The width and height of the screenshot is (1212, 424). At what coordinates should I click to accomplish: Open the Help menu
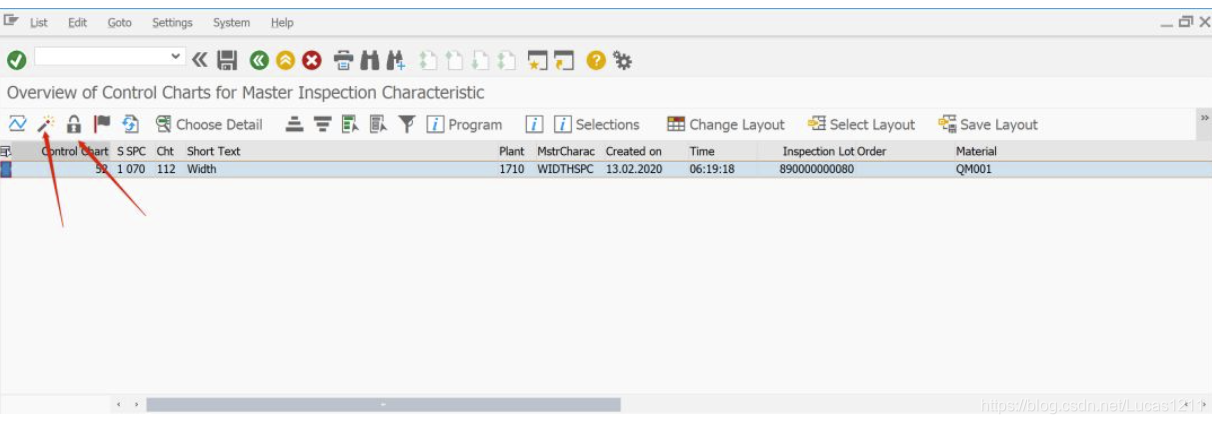tap(282, 22)
